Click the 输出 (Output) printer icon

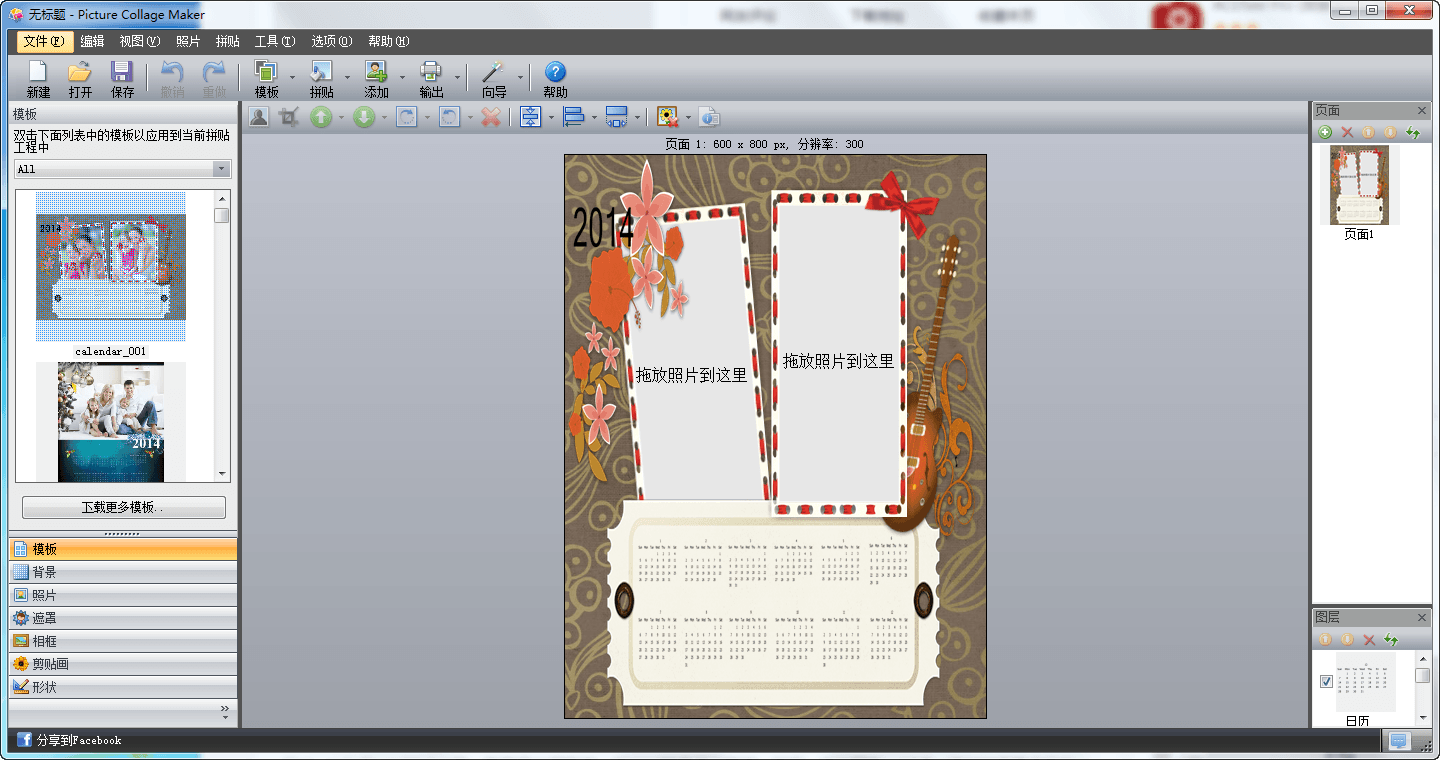(x=431, y=72)
